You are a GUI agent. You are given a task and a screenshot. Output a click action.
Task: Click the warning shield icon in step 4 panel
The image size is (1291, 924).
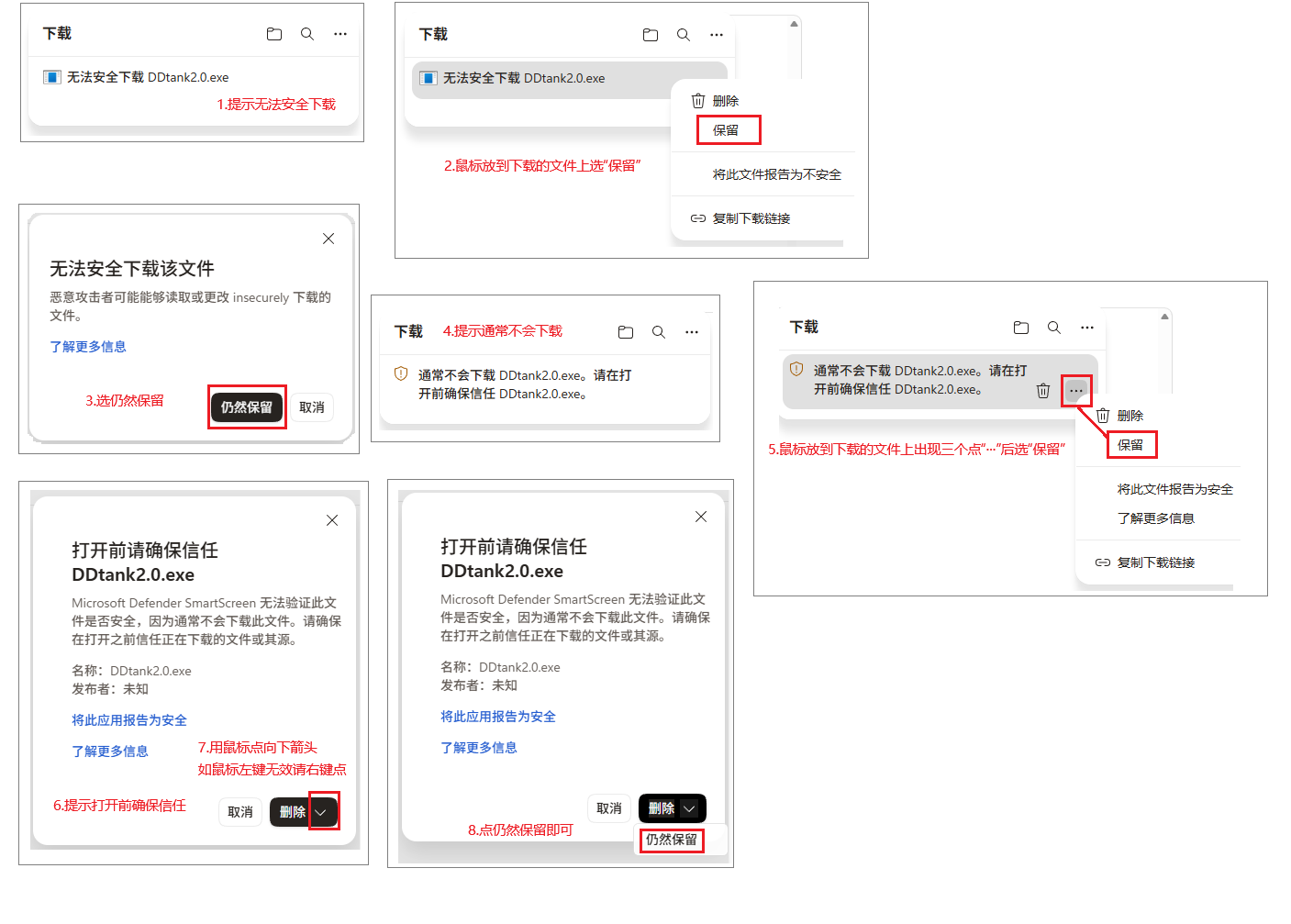click(x=401, y=374)
